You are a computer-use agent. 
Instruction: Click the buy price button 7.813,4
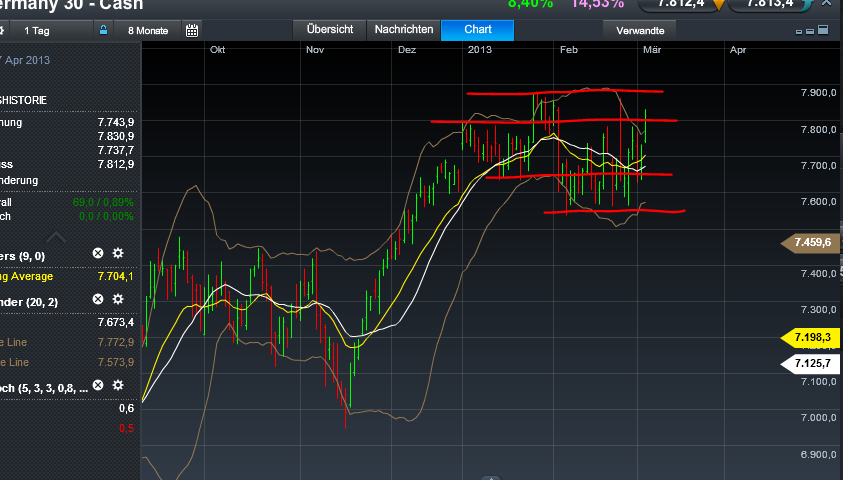[770, 4]
